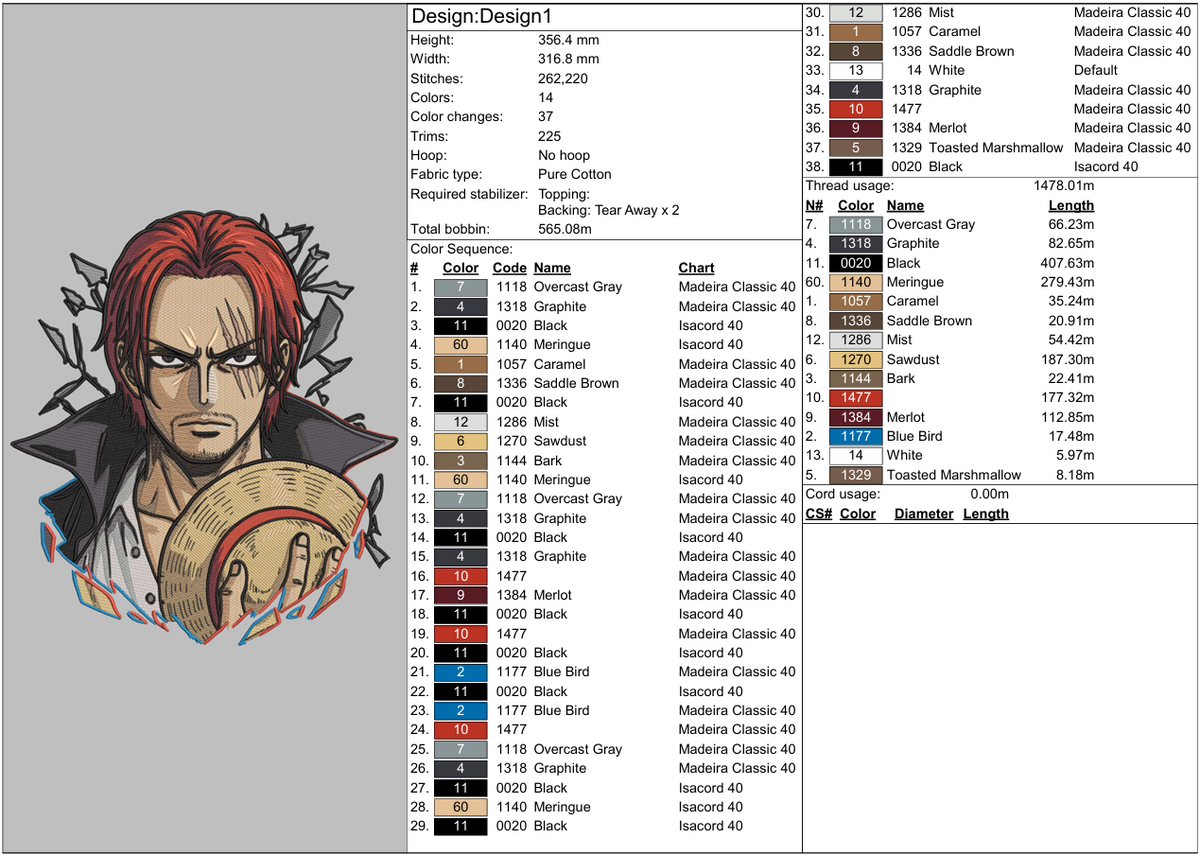
Task: Click Blue Bird name in sequence row 23
Action: [x=561, y=711]
